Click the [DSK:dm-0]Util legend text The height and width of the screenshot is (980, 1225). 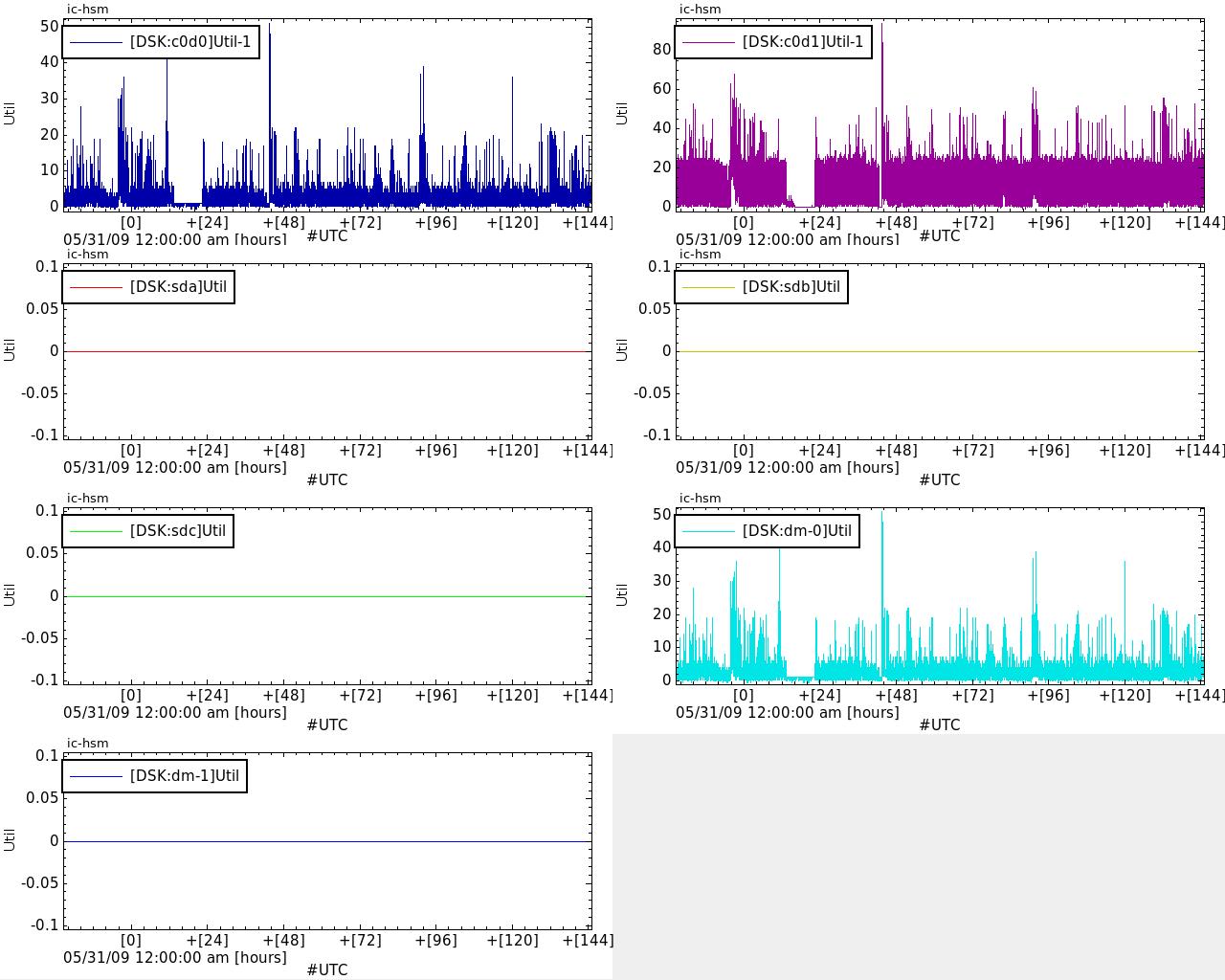point(796,531)
